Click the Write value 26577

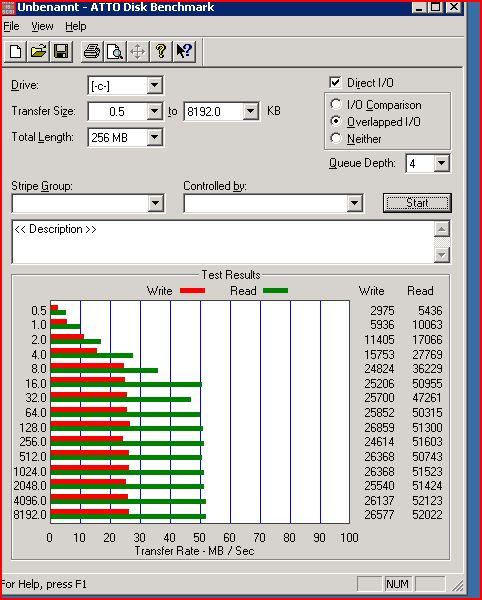379,515
